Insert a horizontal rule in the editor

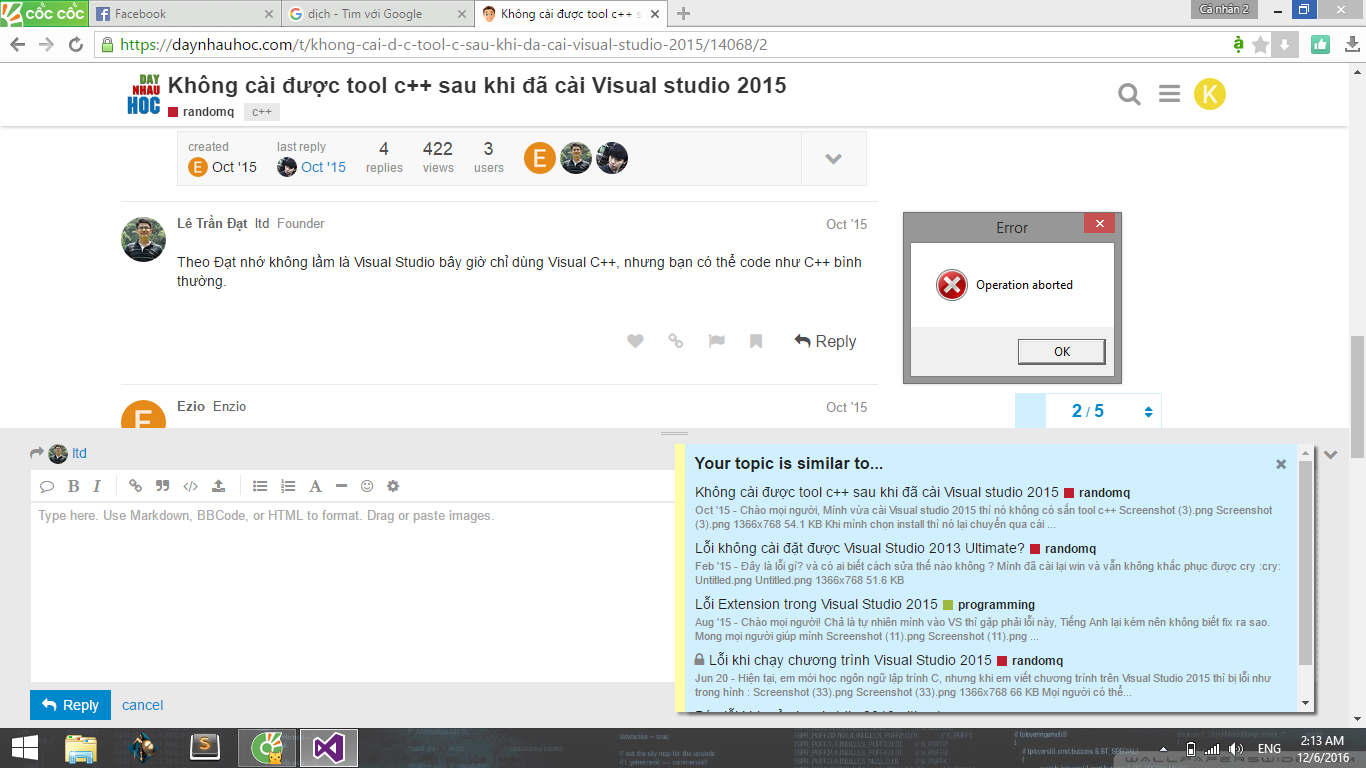(341, 486)
